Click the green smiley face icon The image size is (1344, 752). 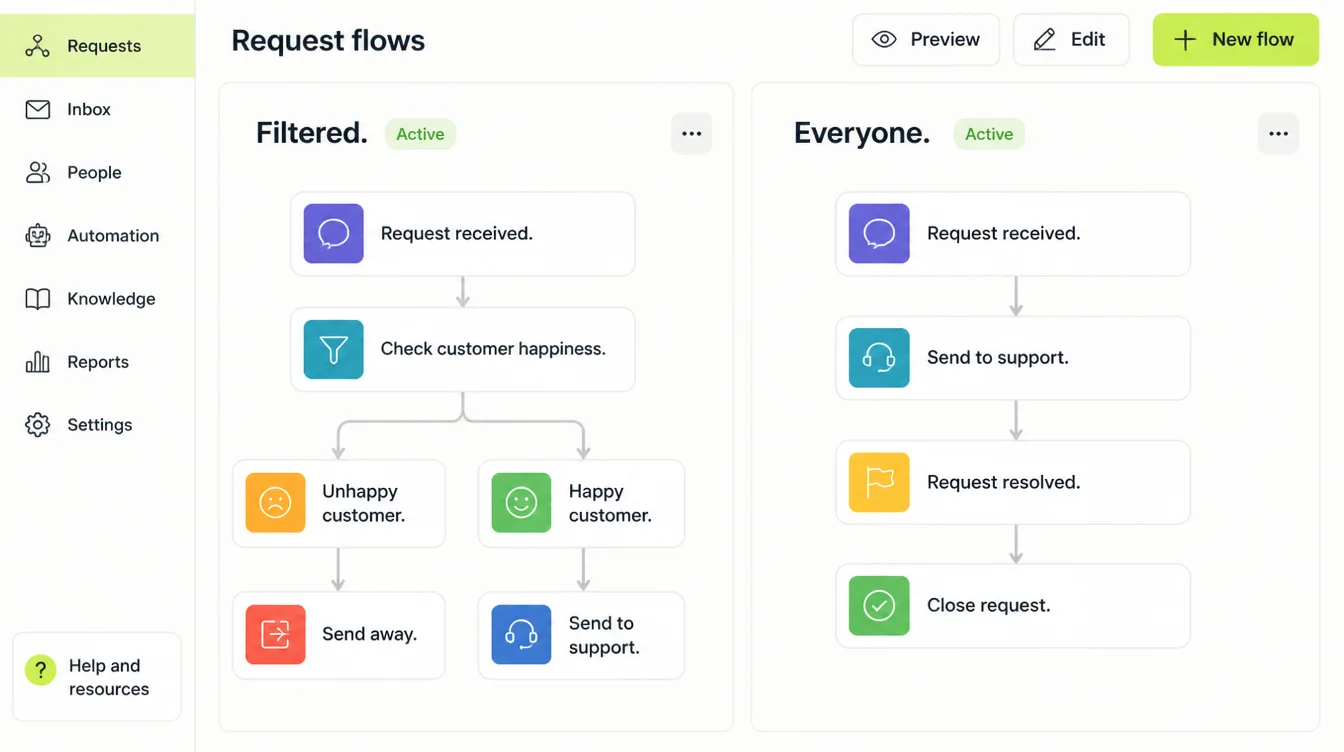click(x=521, y=502)
